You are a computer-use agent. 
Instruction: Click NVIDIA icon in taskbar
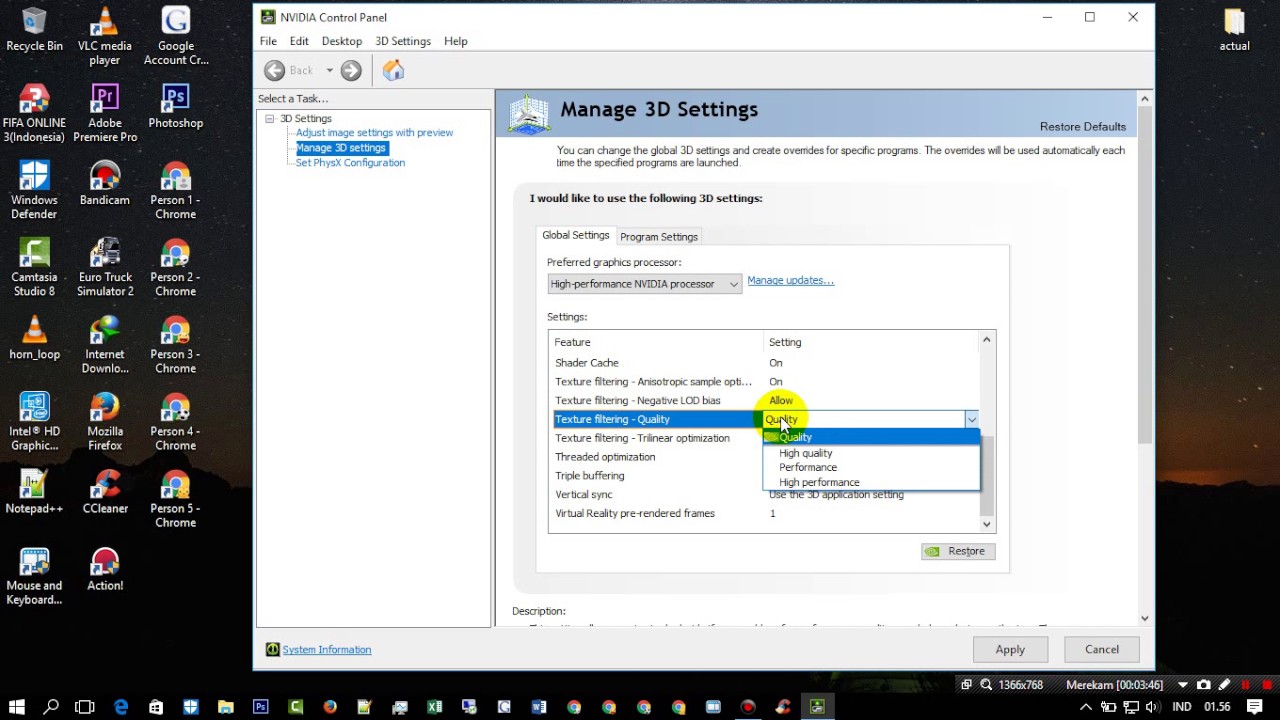point(817,707)
